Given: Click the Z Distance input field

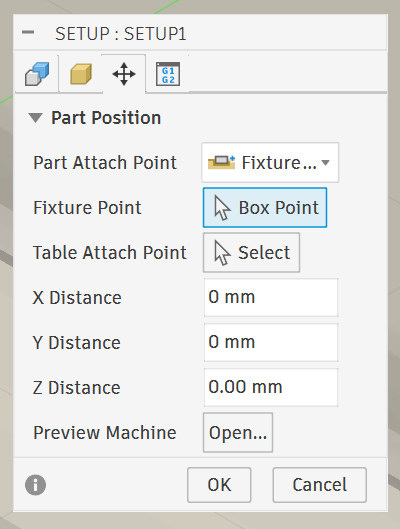Looking at the screenshot, I should 271,387.
